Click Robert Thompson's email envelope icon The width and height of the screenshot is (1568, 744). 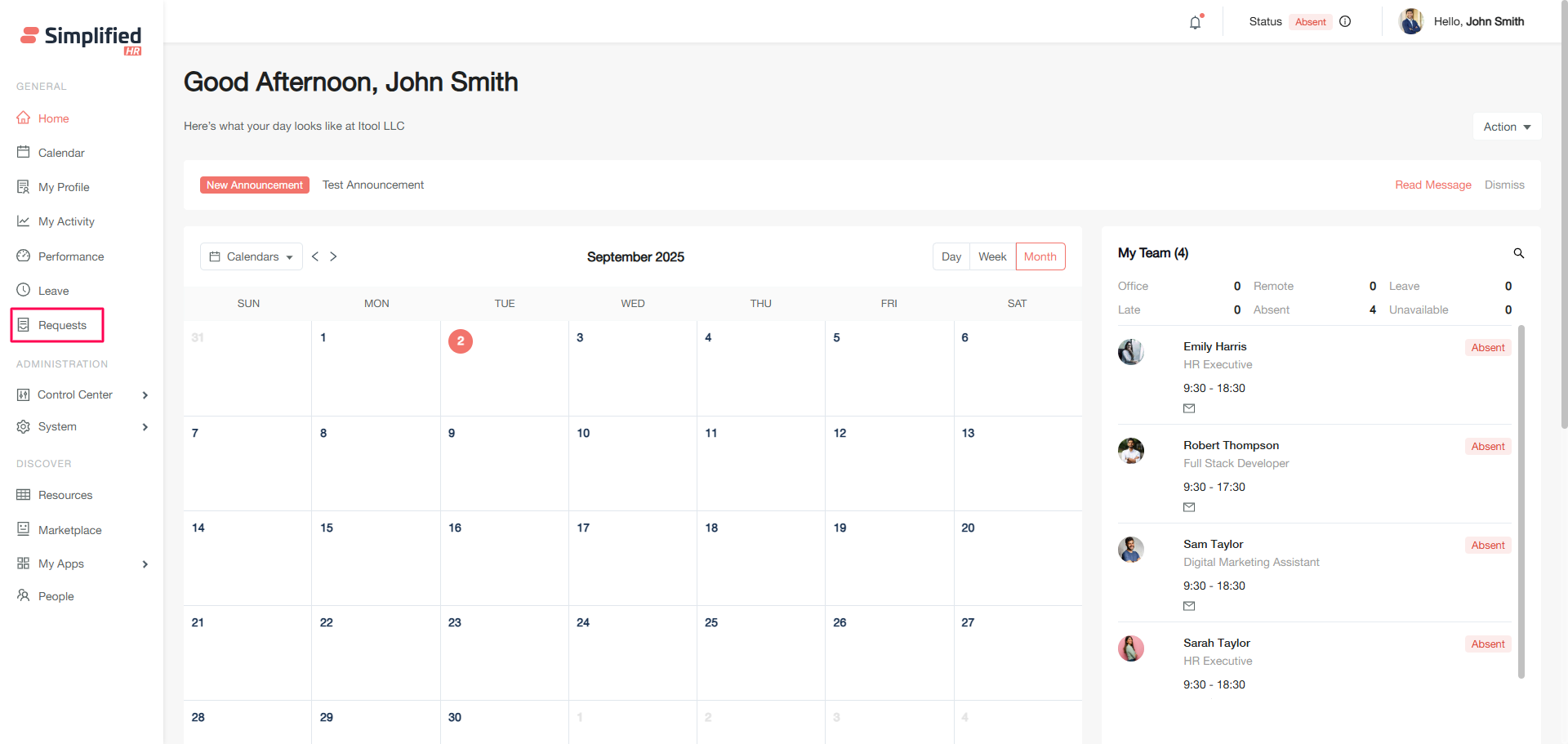coord(1189,507)
